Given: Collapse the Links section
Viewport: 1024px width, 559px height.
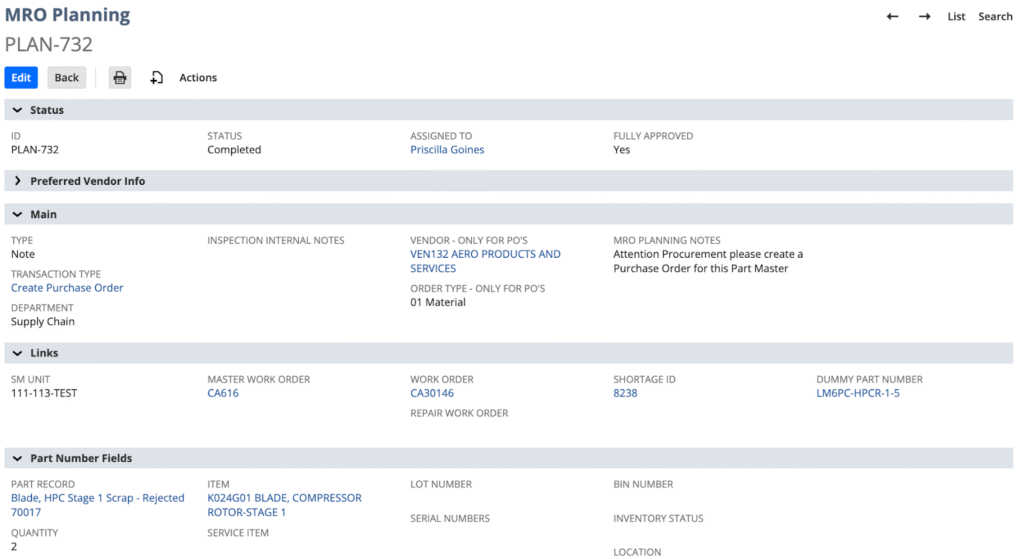Looking at the screenshot, I should point(17,353).
